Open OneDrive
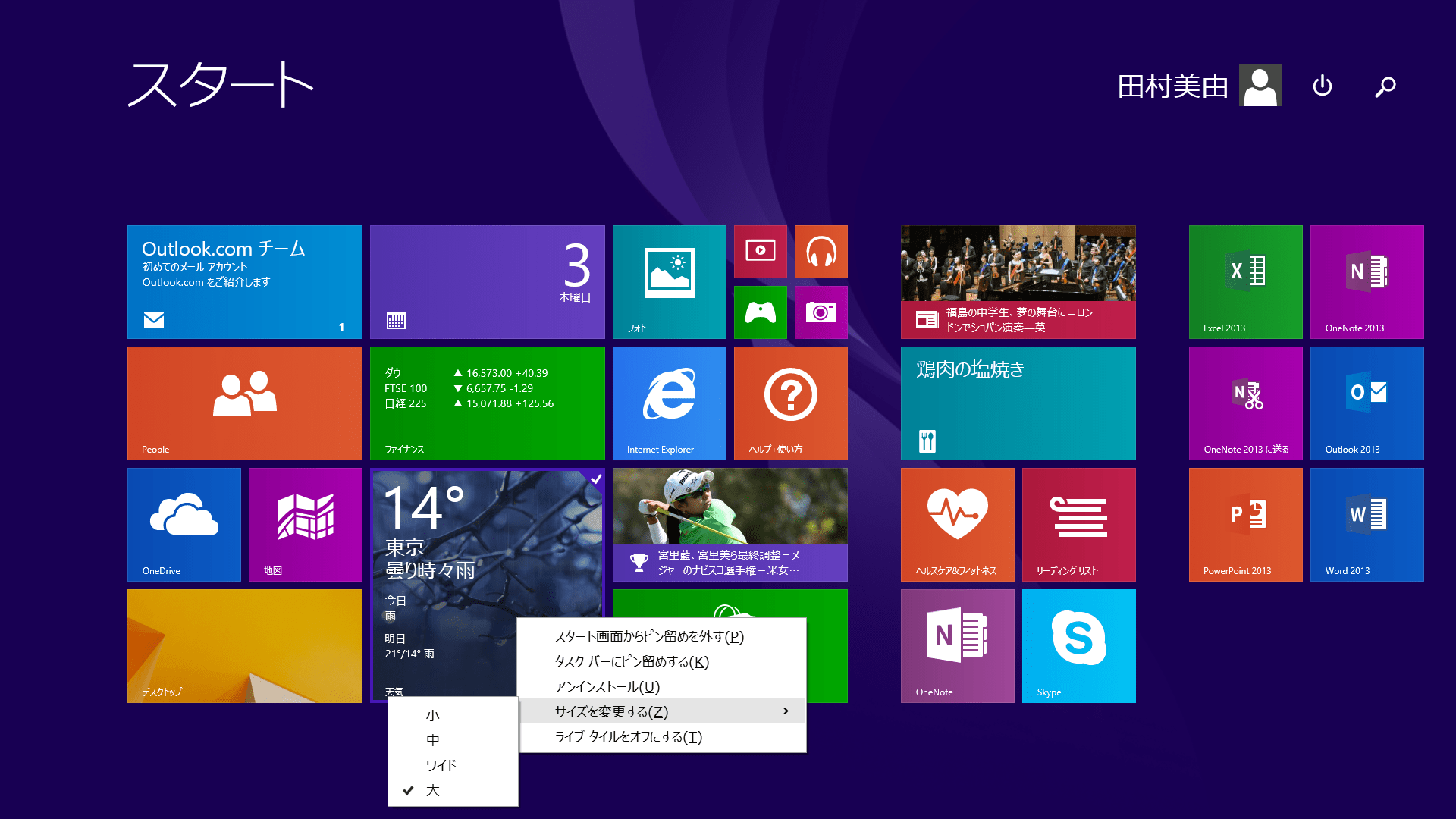Viewport: 1456px width, 819px height. click(x=184, y=524)
